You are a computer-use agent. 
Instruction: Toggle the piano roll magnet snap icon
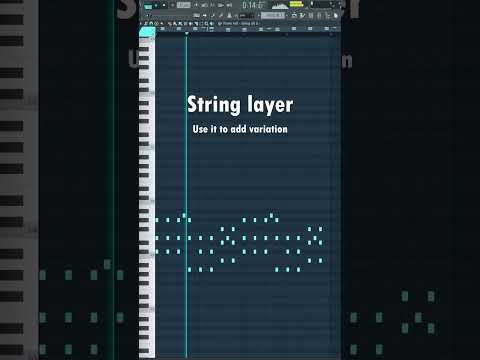[151, 24]
